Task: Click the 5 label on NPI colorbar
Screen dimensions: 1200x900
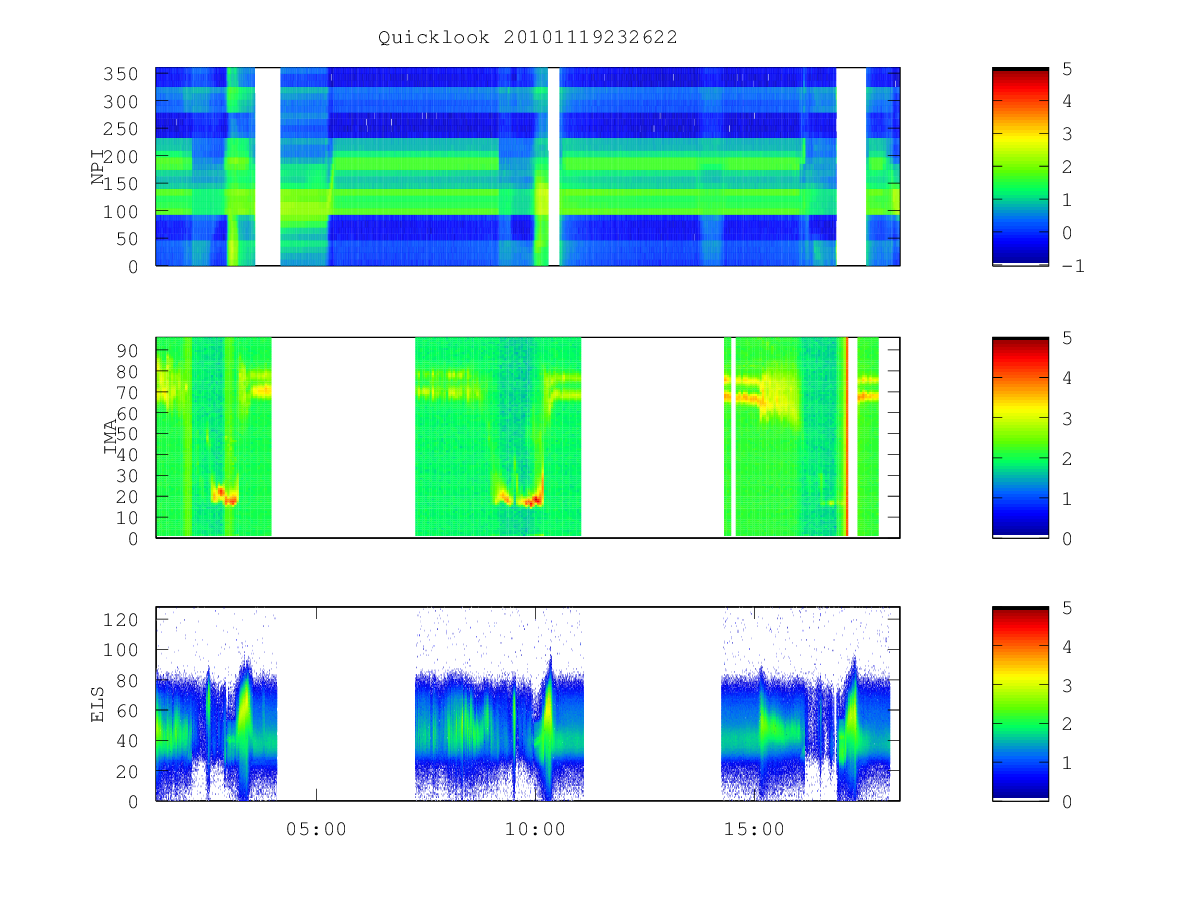Action: pyautogui.click(x=1067, y=68)
